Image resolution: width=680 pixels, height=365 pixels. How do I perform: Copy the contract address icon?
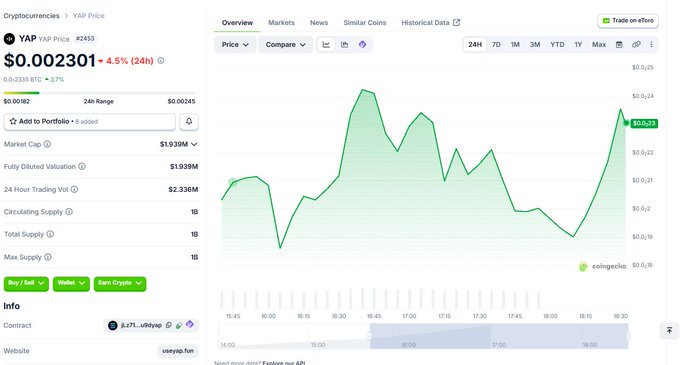coord(169,325)
